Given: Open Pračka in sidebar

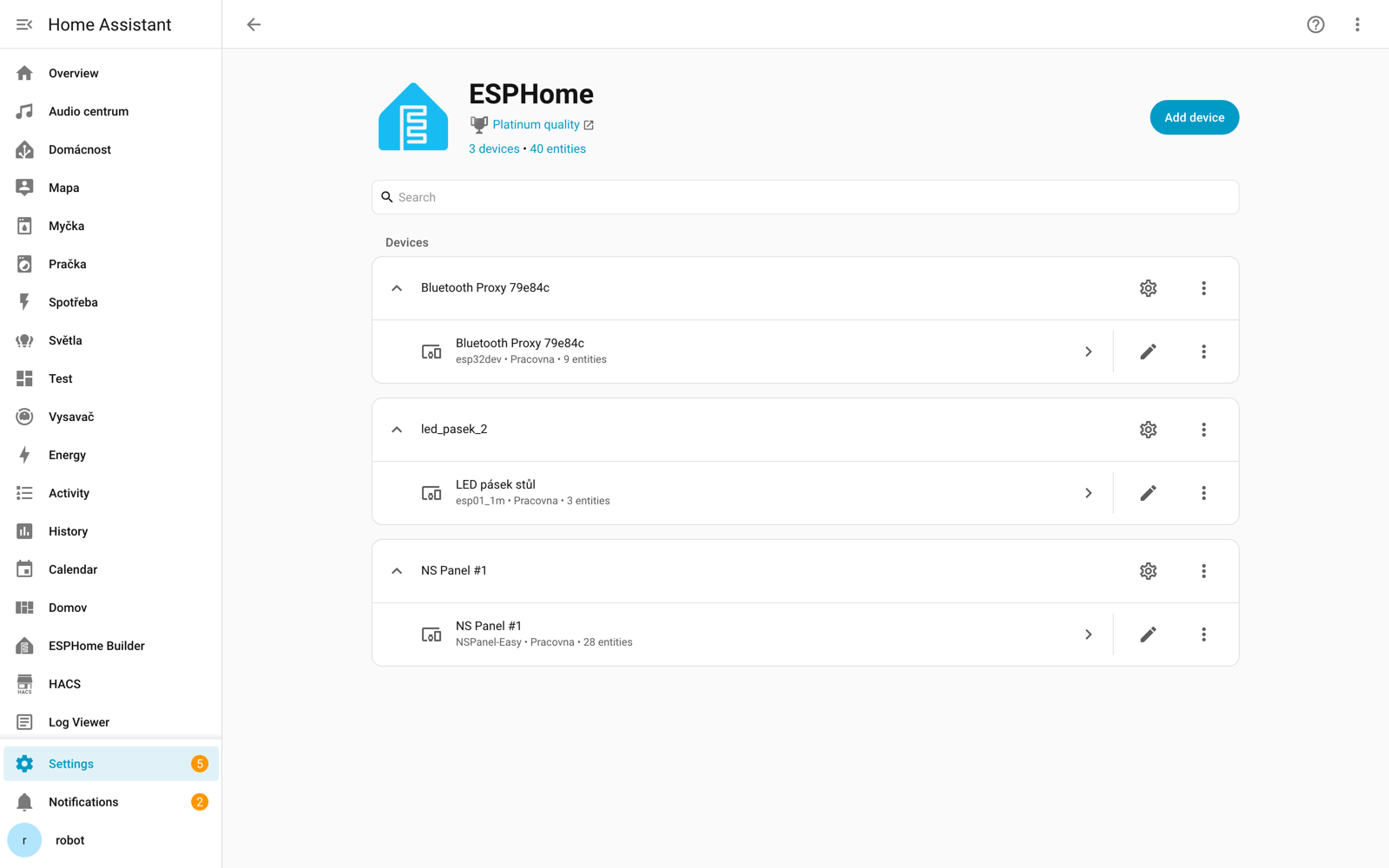Looking at the screenshot, I should pyautogui.click(x=111, y=264).
